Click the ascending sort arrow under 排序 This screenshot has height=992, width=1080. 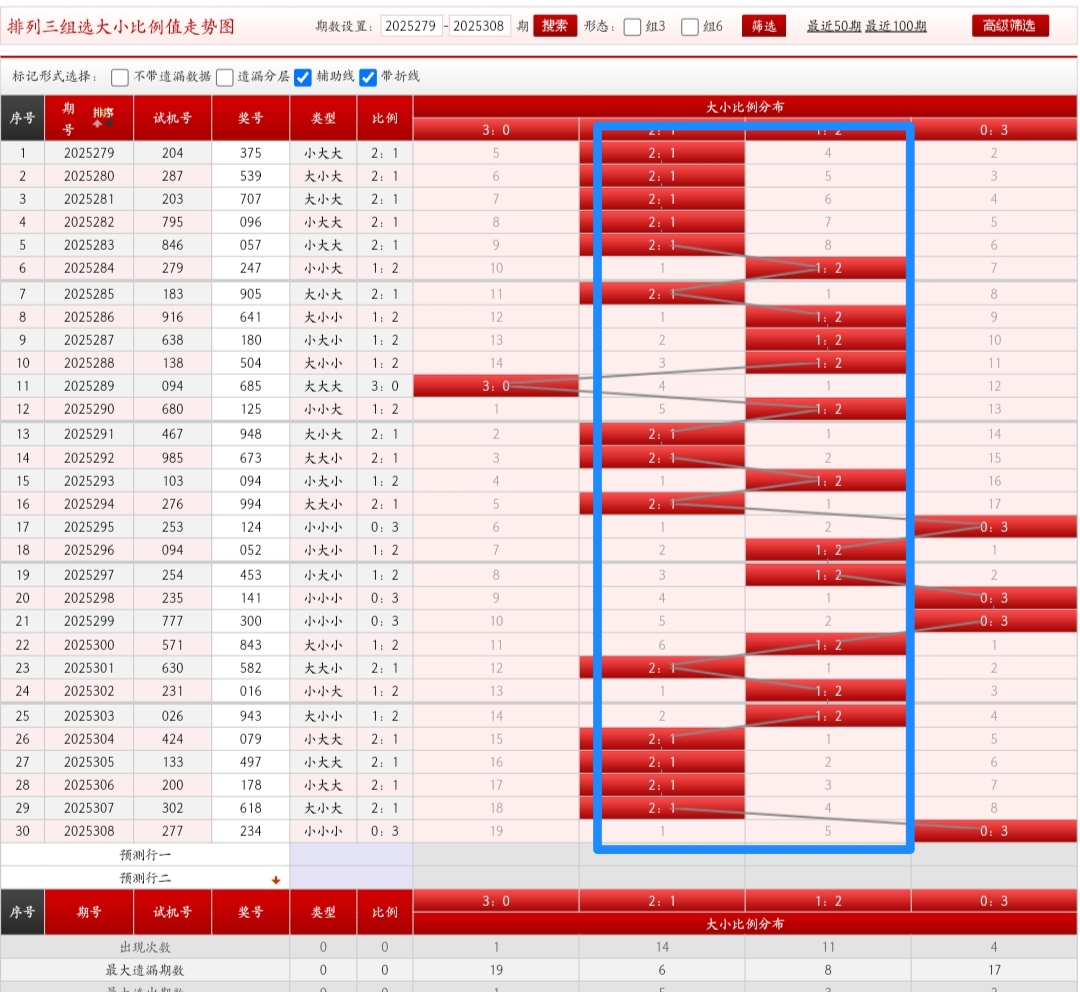97,123
